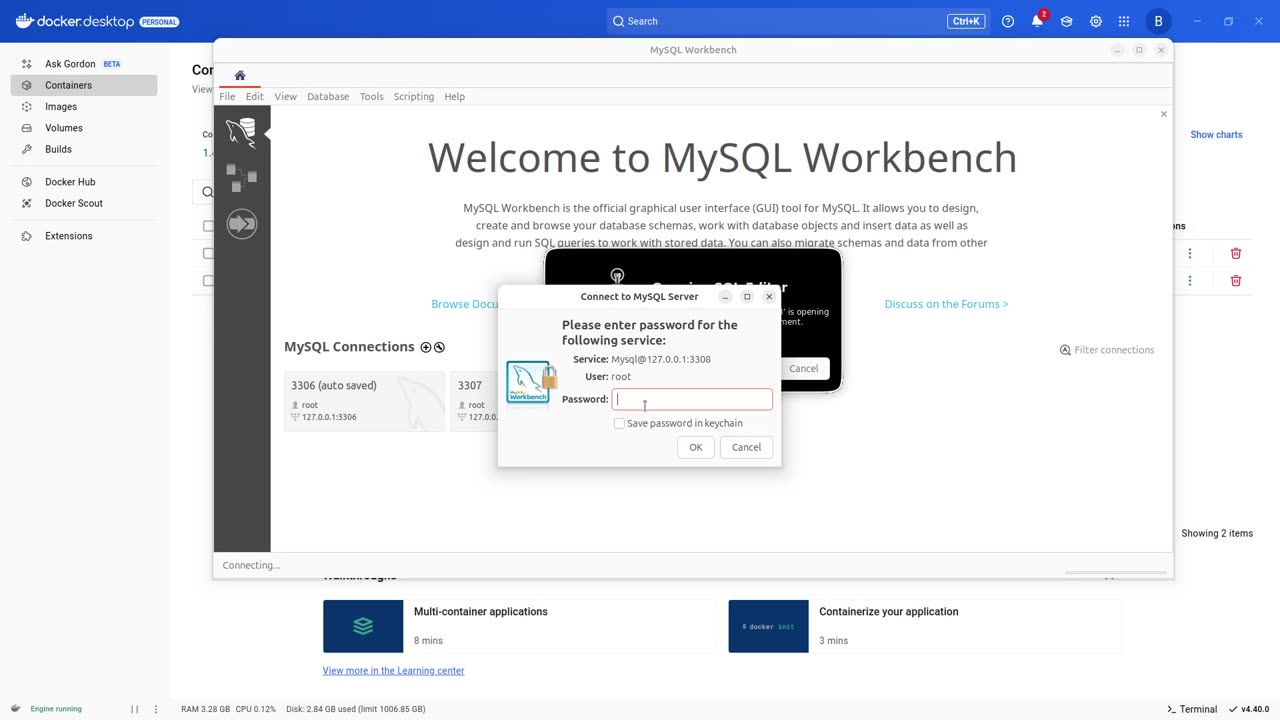Delete the second container with trash icon
This screenshot has height=720, width=1280.
1236,281
